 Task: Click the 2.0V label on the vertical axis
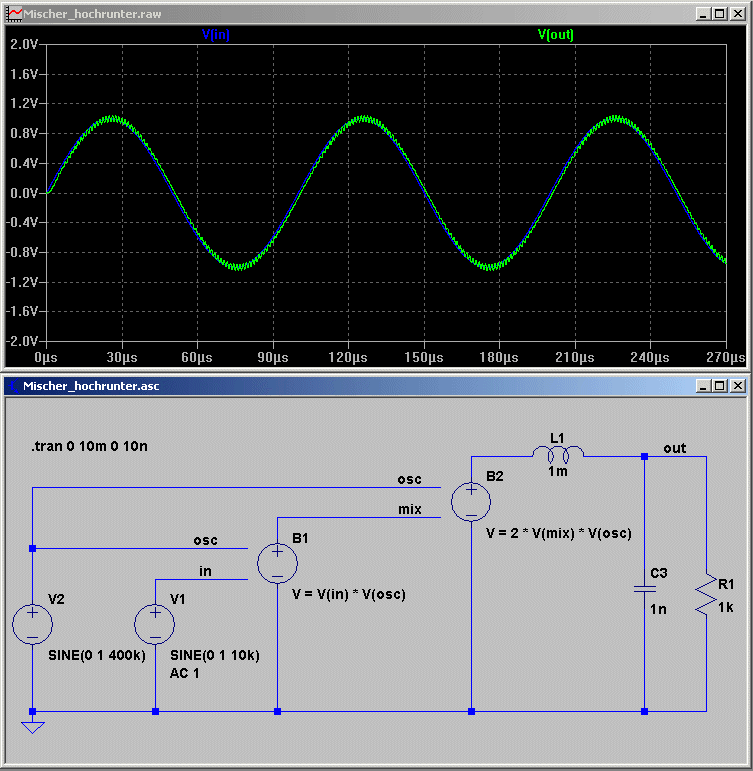pyautogui.click(x=24, y=44)
